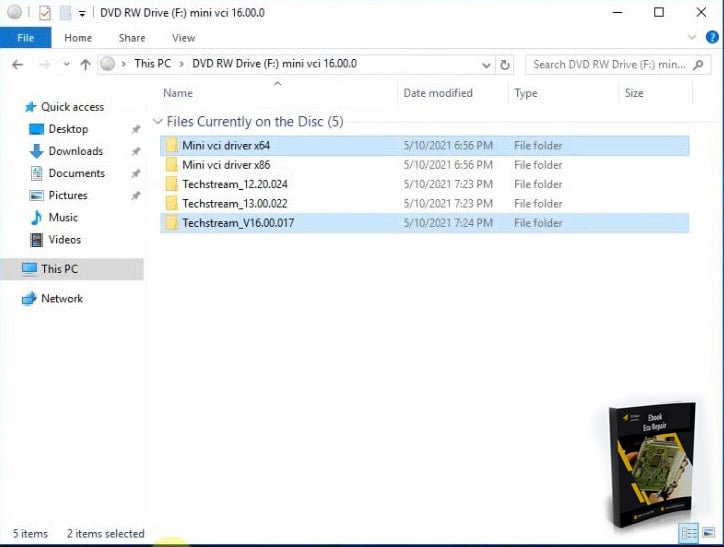Click This PC in the address breadcrumb

152,64
